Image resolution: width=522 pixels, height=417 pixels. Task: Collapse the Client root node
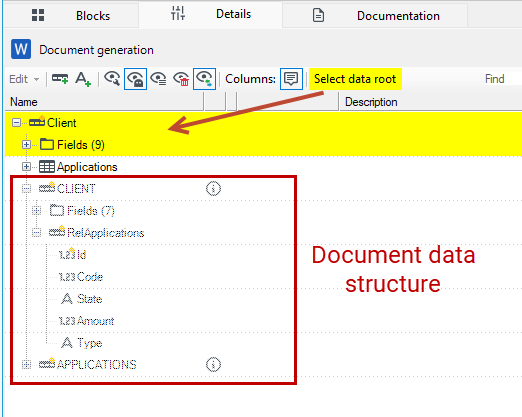coord(16,123)
